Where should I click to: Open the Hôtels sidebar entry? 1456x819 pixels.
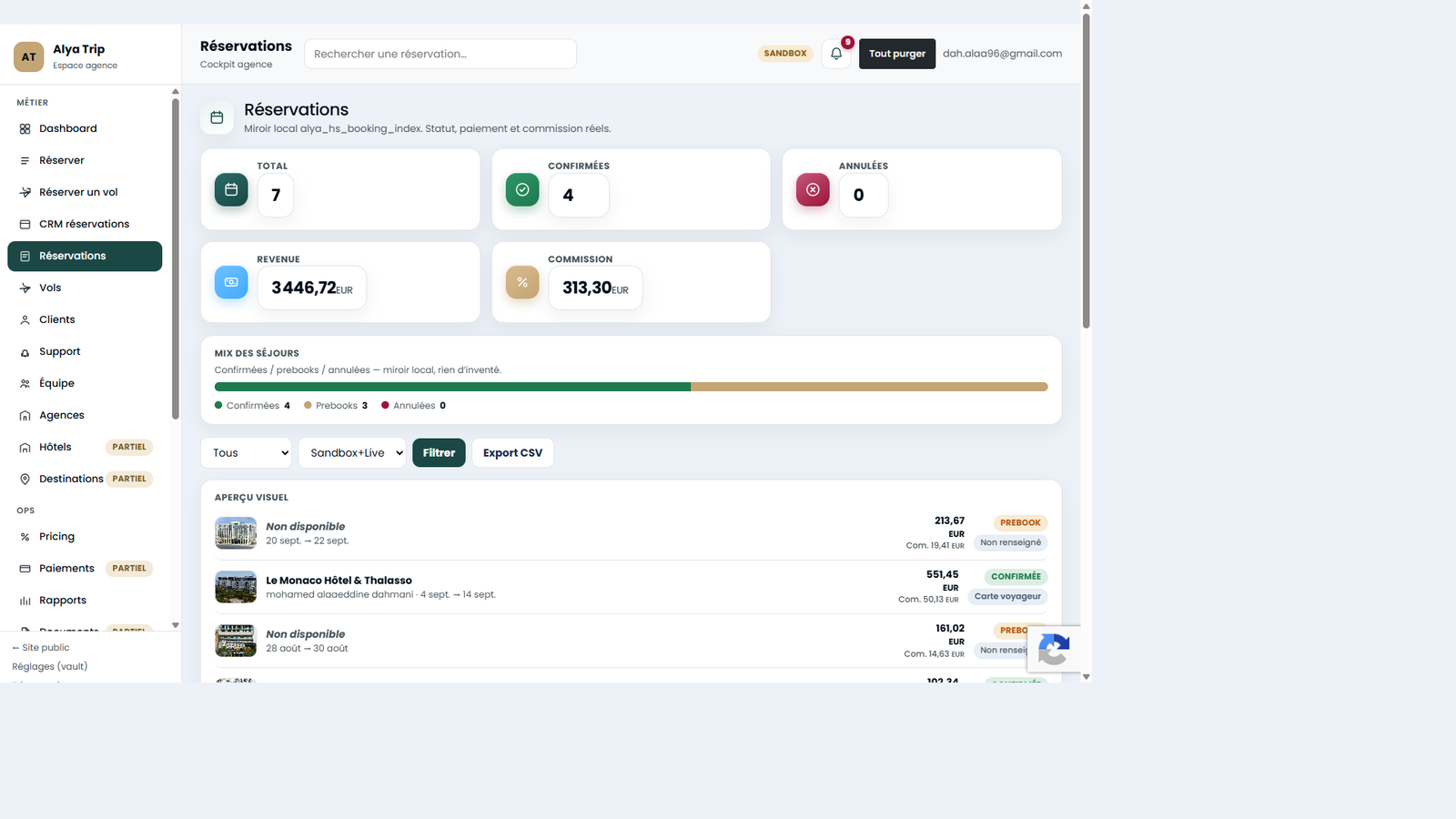85,447
